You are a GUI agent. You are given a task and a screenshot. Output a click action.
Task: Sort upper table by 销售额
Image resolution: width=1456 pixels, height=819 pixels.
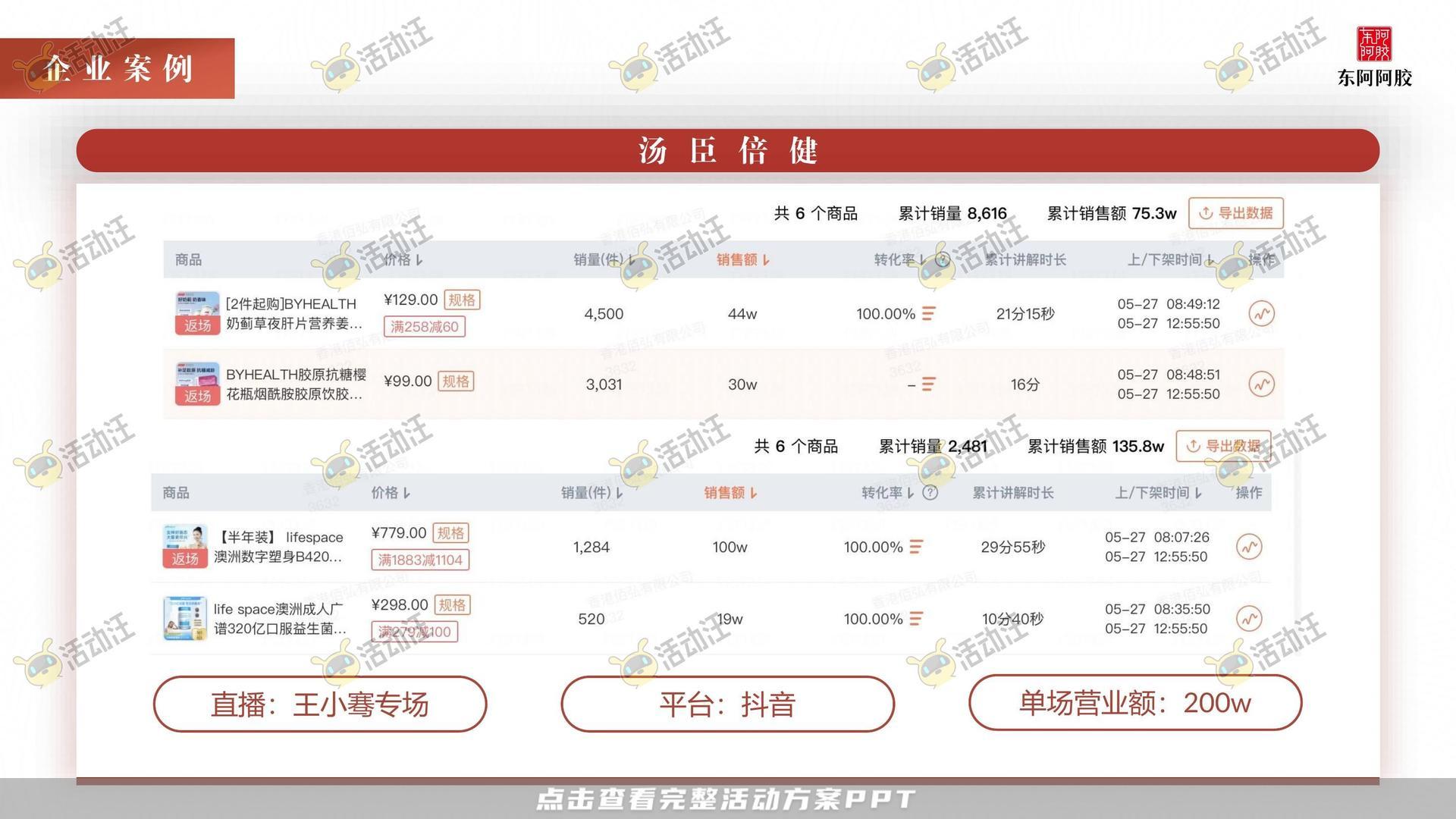coord(743,260)
